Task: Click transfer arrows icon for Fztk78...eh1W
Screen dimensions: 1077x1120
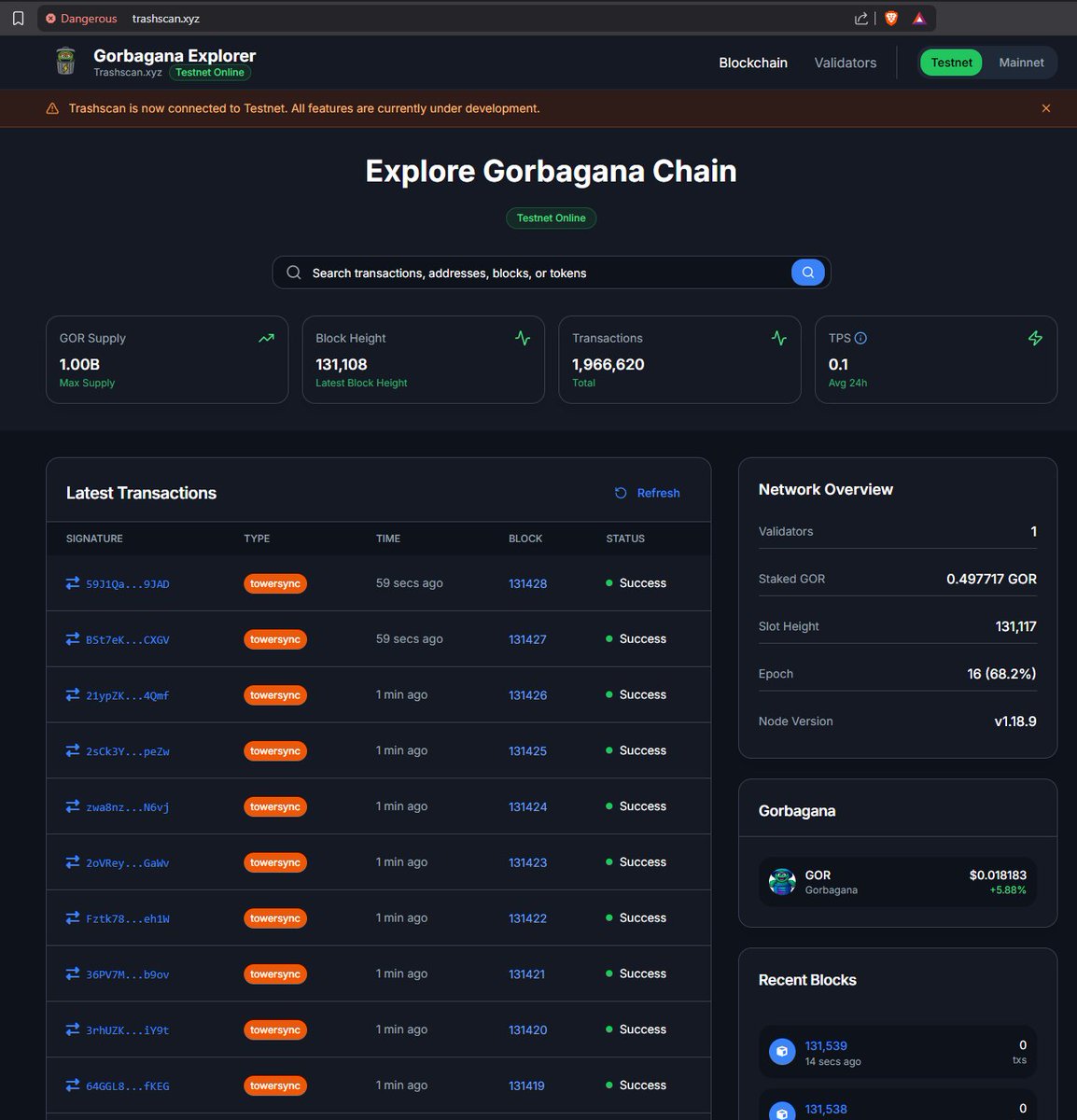Action: (73, 918)
